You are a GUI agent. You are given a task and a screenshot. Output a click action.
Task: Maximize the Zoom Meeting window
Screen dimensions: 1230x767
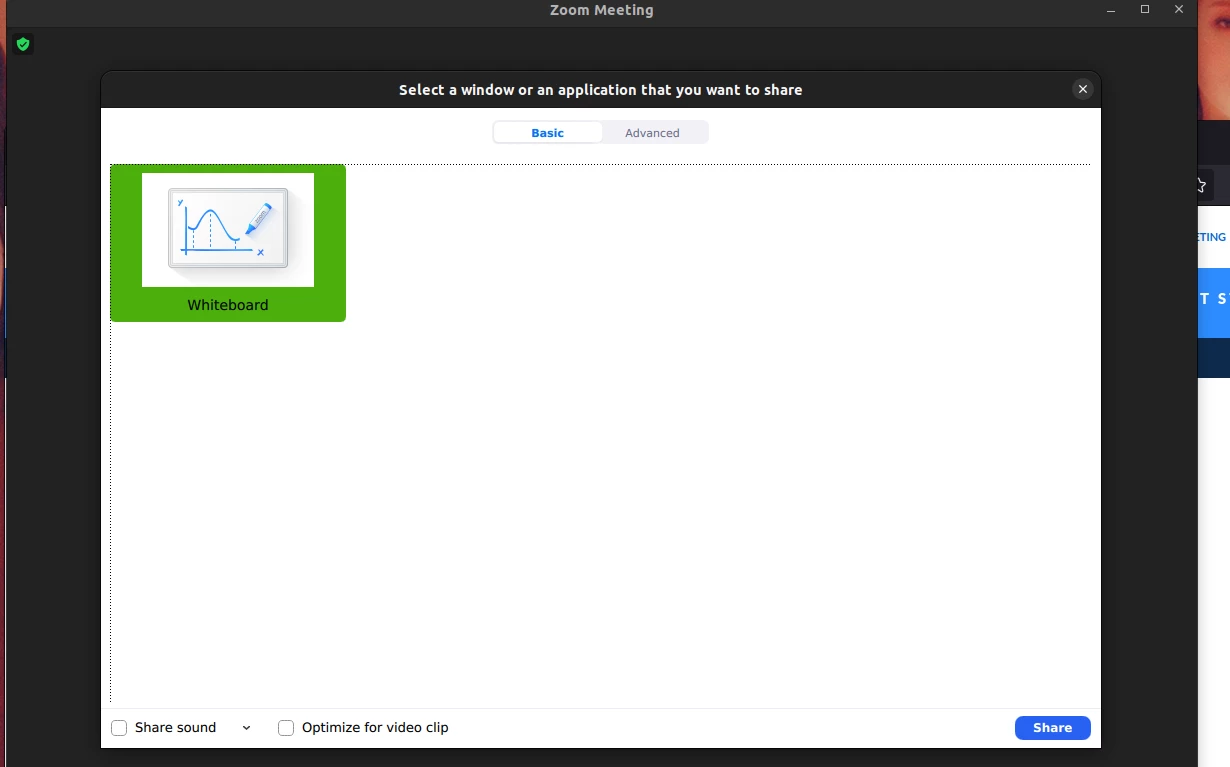(x=1145, y=10)
